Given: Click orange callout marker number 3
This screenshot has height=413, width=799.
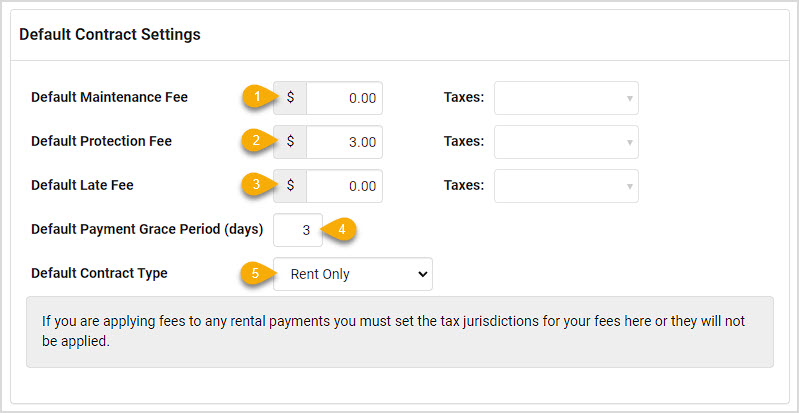Looking at the screenshot, I should tap(259, 185).
